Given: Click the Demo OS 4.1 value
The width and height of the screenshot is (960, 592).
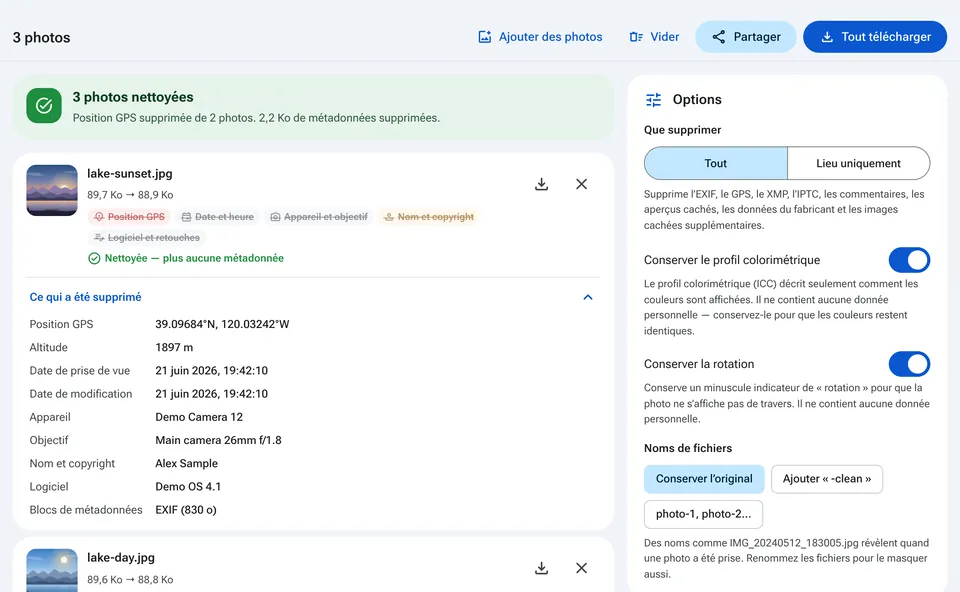Looking at the screenshot, I should [188, 487].
